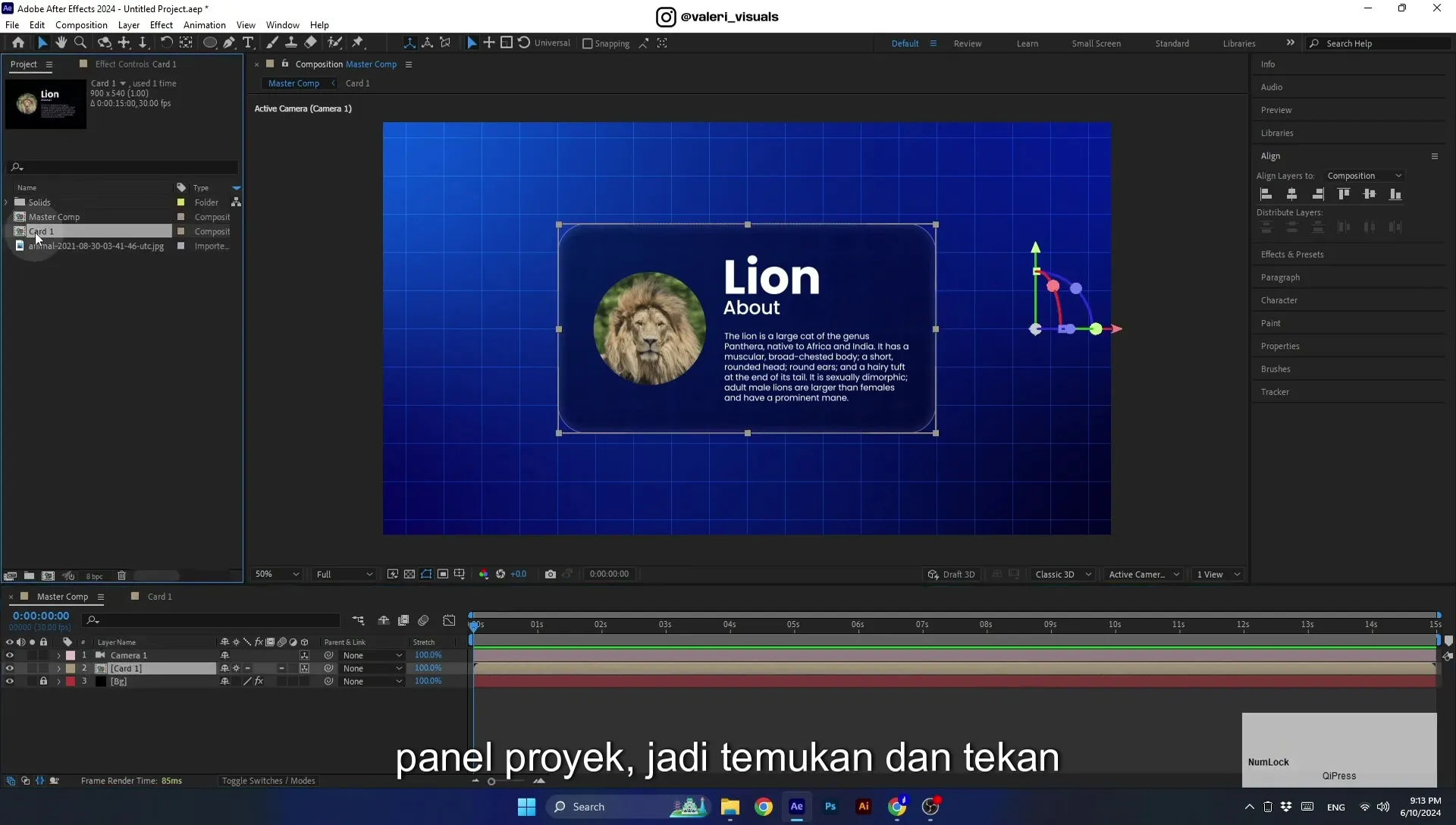Image resolution: width=1456 pixels, height=825 pixels.
Task: Hide the Card 1 layer eye icon
Action: click(9, 669)
